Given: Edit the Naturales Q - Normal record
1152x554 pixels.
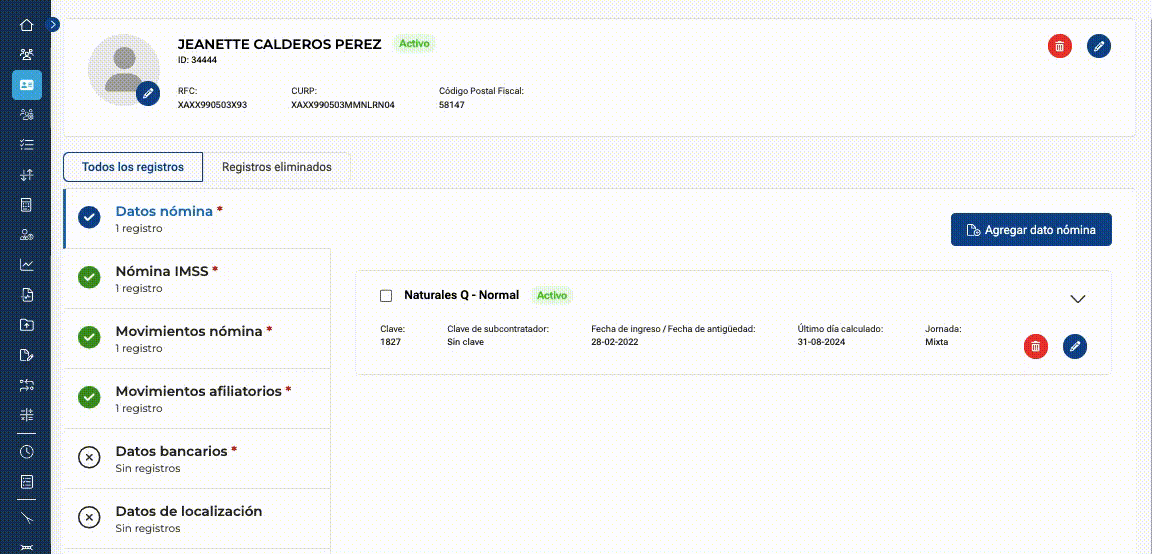Looking at the screenshot, I should [x=1074, y=346].
